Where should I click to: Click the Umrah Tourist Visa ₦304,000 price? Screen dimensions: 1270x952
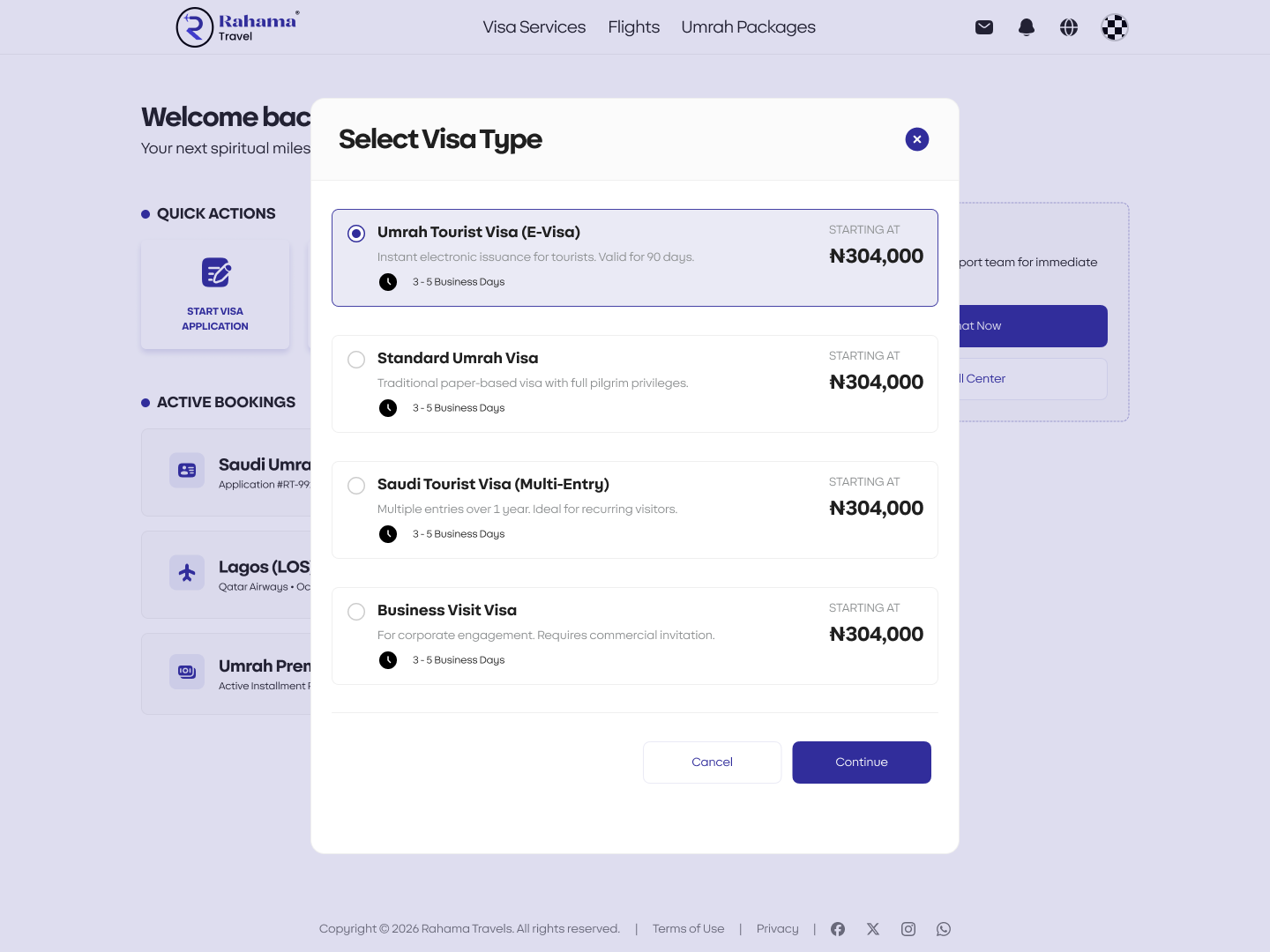click(877, 257)
